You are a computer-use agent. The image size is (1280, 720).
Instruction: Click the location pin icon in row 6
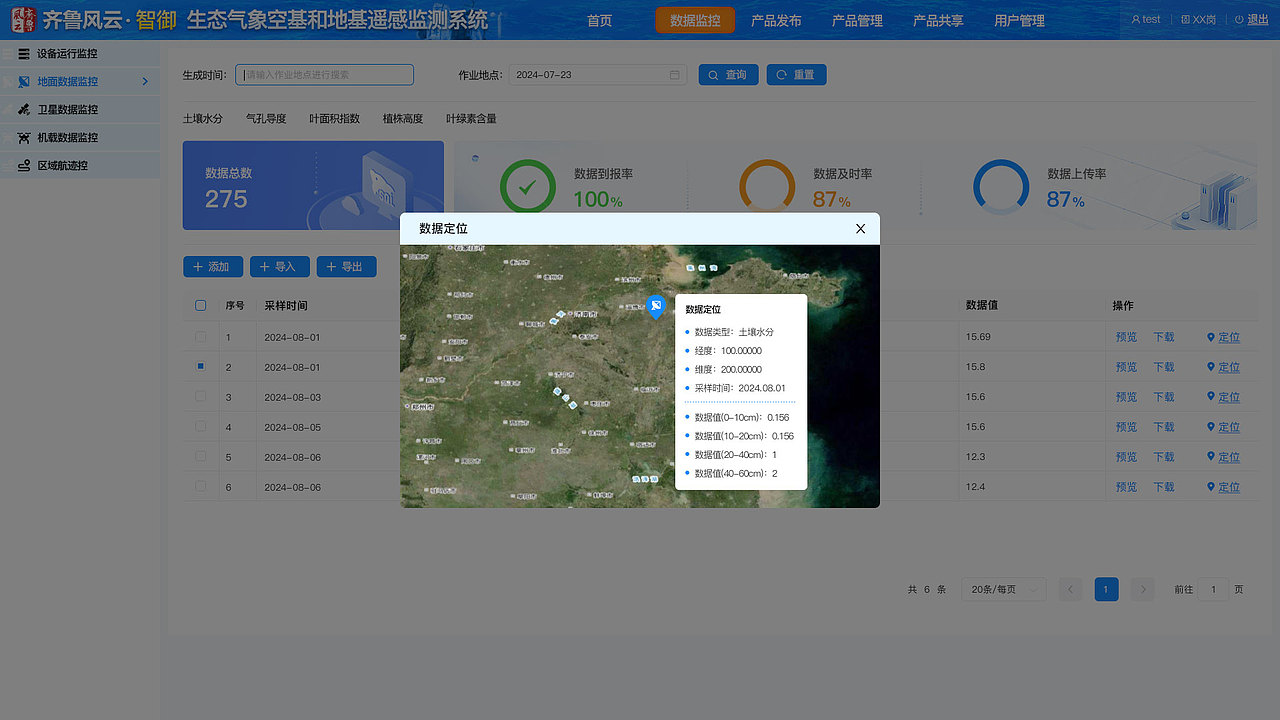tap(1211, 487)
